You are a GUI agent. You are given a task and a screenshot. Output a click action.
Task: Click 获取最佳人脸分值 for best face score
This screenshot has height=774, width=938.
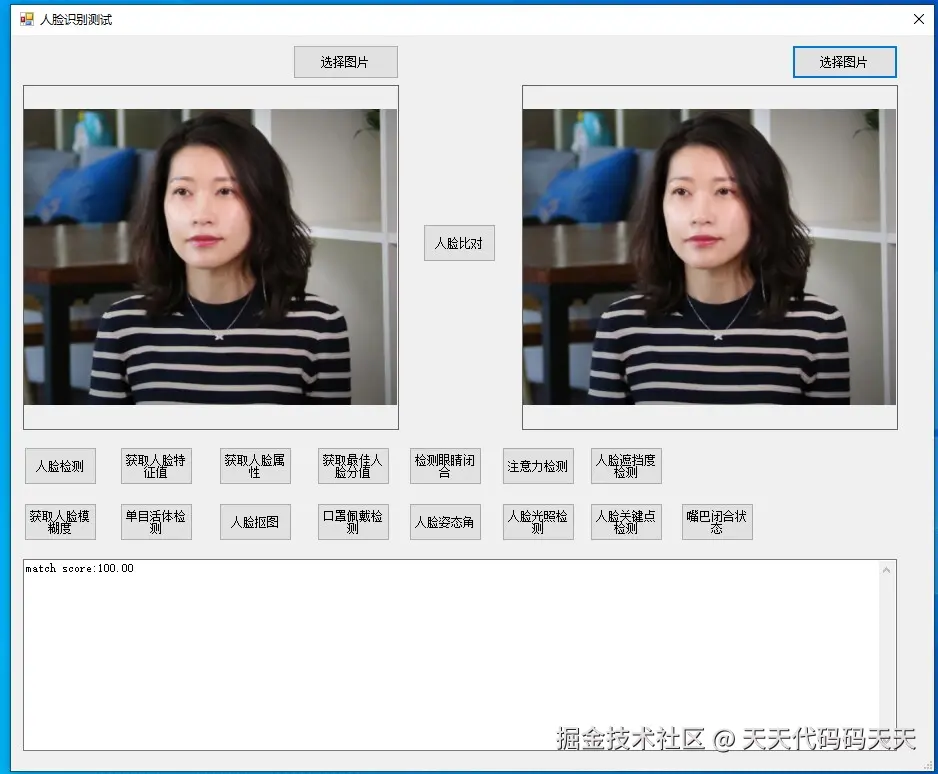352,465
